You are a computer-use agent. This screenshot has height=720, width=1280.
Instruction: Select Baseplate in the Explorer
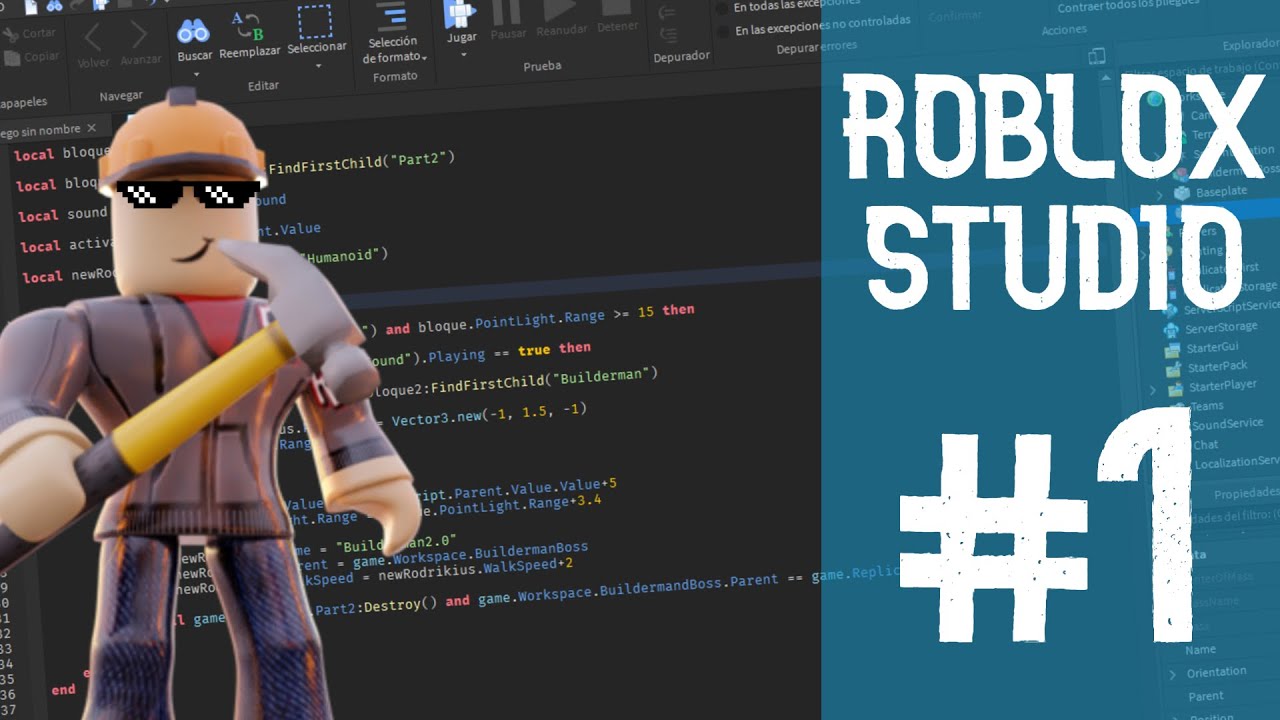[1221, 191]
